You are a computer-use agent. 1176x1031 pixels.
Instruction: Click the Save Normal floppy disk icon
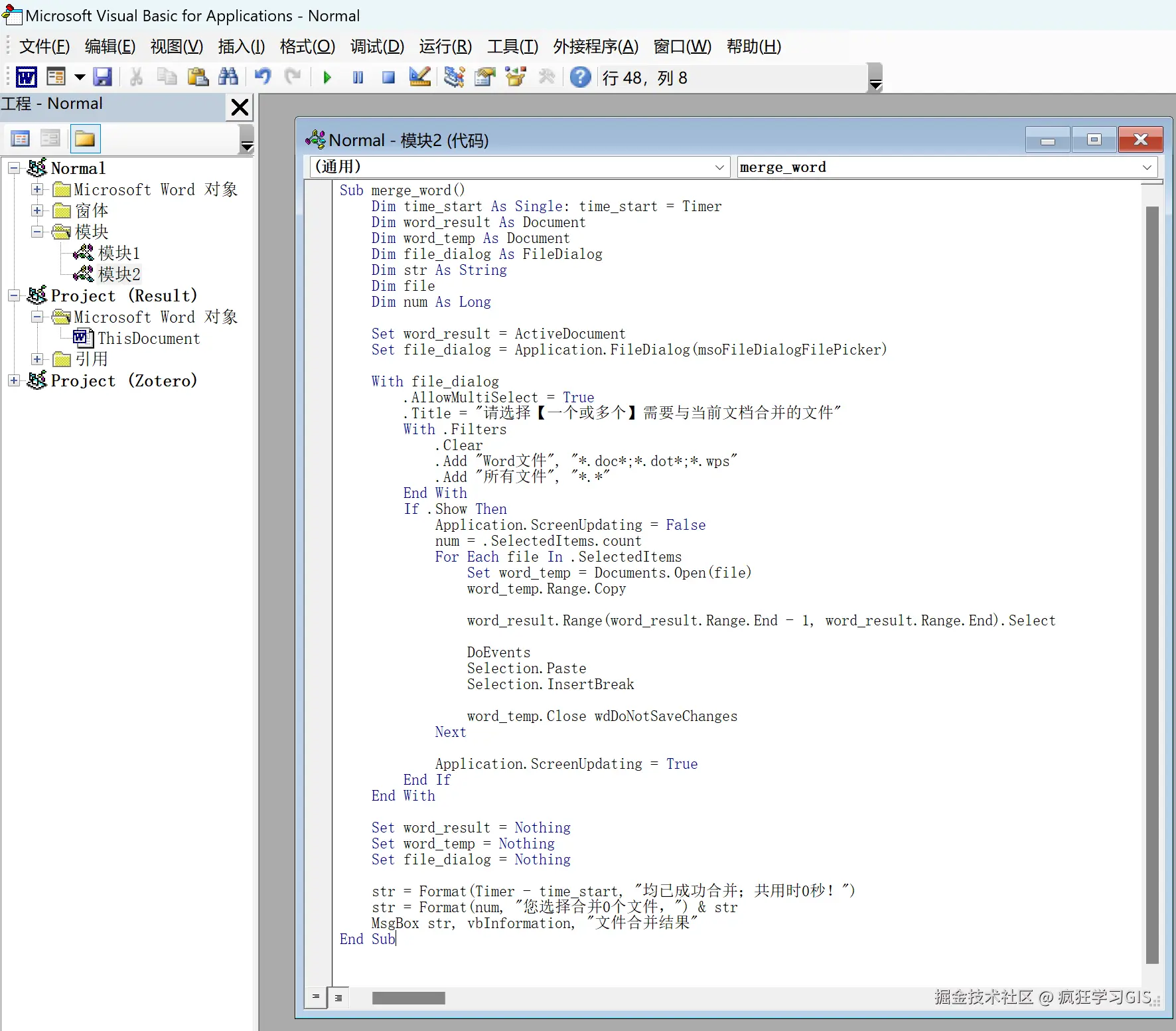tap(102, 77)
